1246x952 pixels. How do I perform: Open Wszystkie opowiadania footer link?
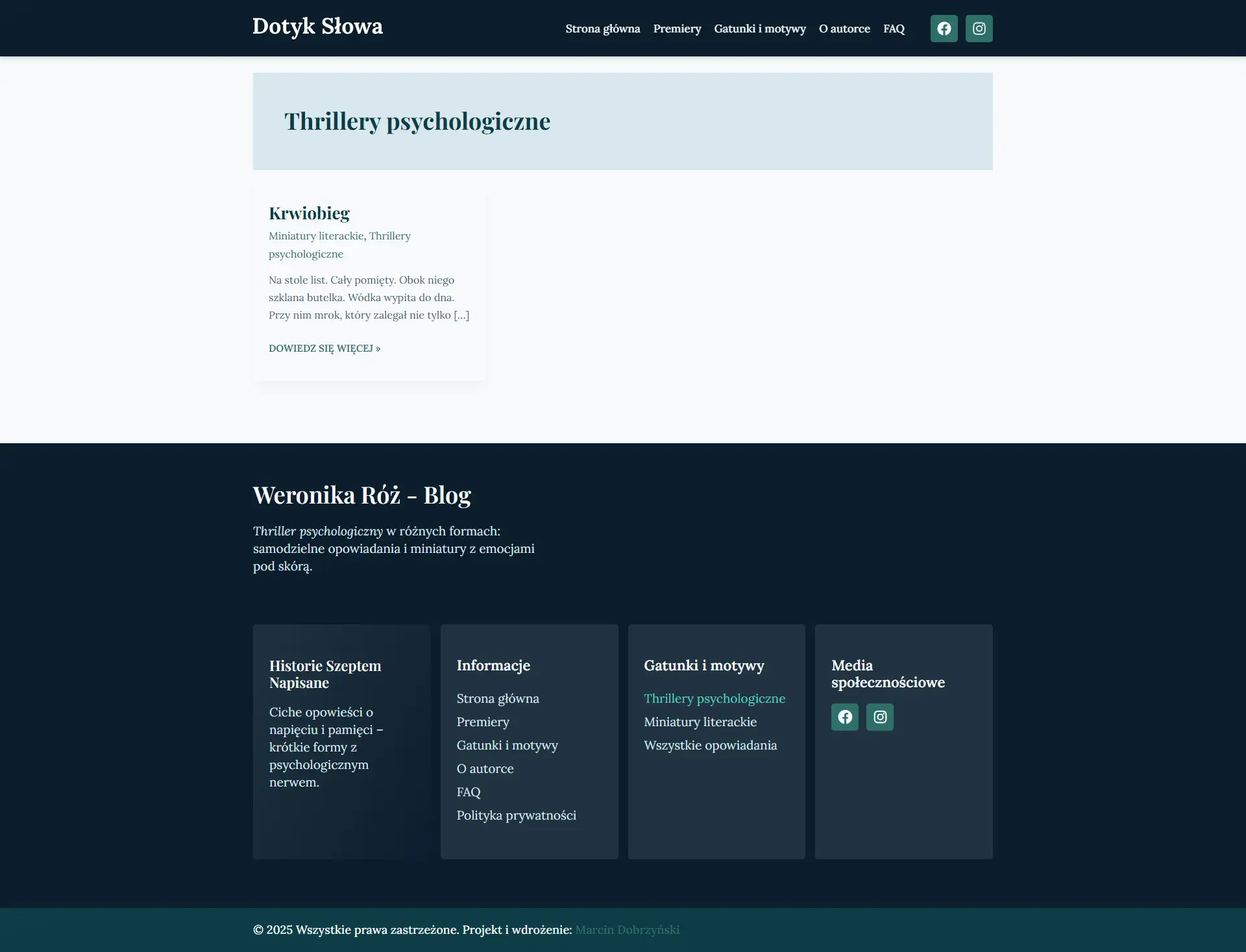pyautogui.click(x=710, y=746)
